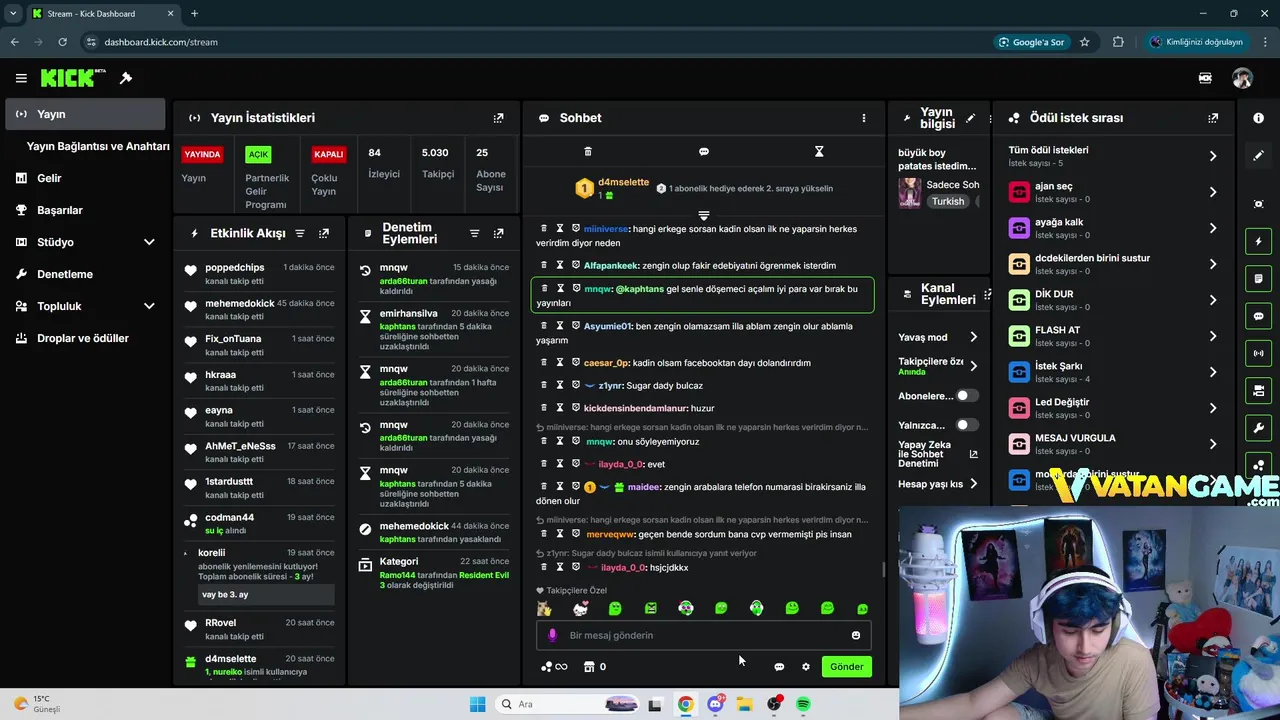The width and height of the screenshot is (1280, 720).
Task: Toggle the broadcast signal icon in right sidebar
Action: (x=1258, y=353)
